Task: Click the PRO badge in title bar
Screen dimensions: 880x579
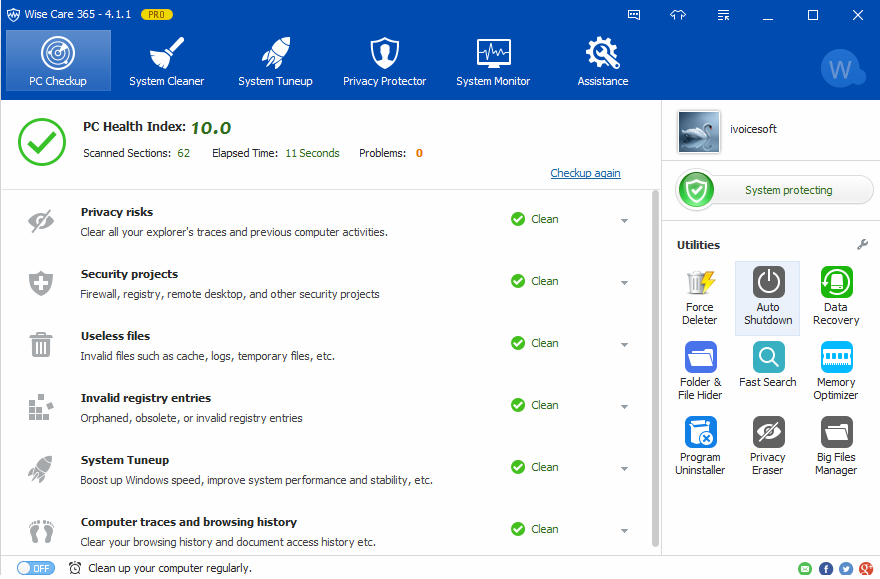Action: (157, 15)
